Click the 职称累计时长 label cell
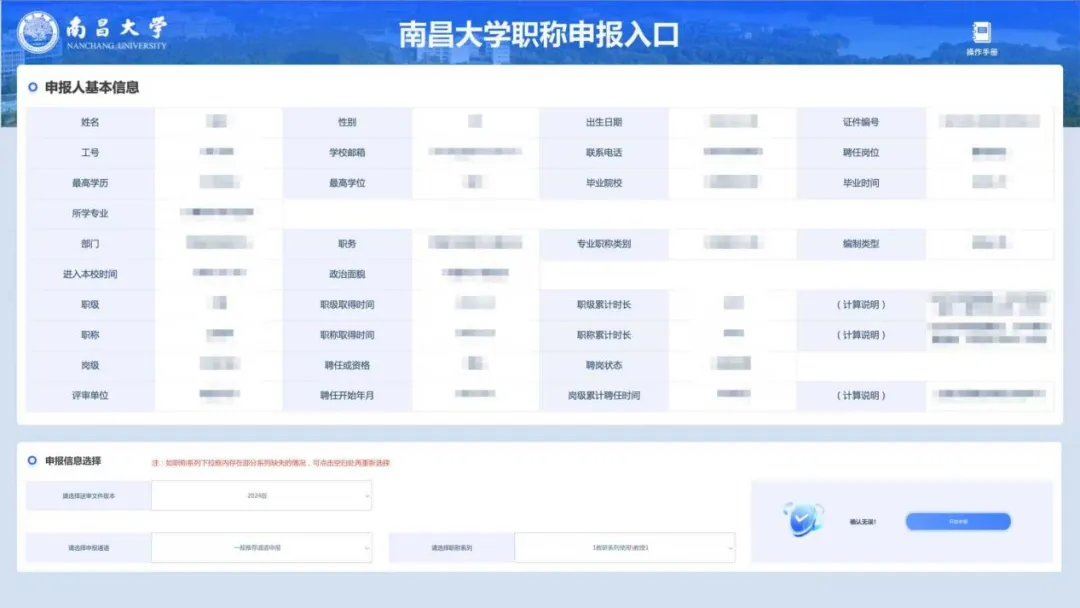The width and height of the screenshot is (1080, 608). [604, 335]
